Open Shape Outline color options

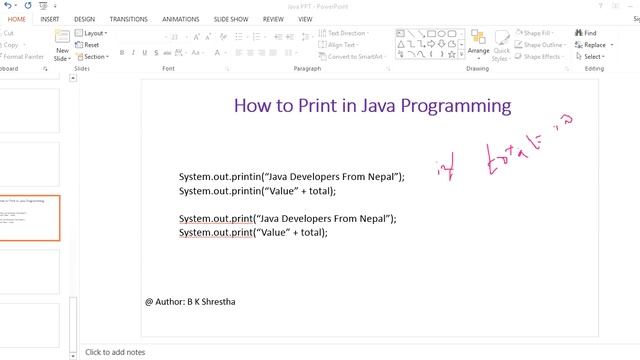click(x=540, y=45)
